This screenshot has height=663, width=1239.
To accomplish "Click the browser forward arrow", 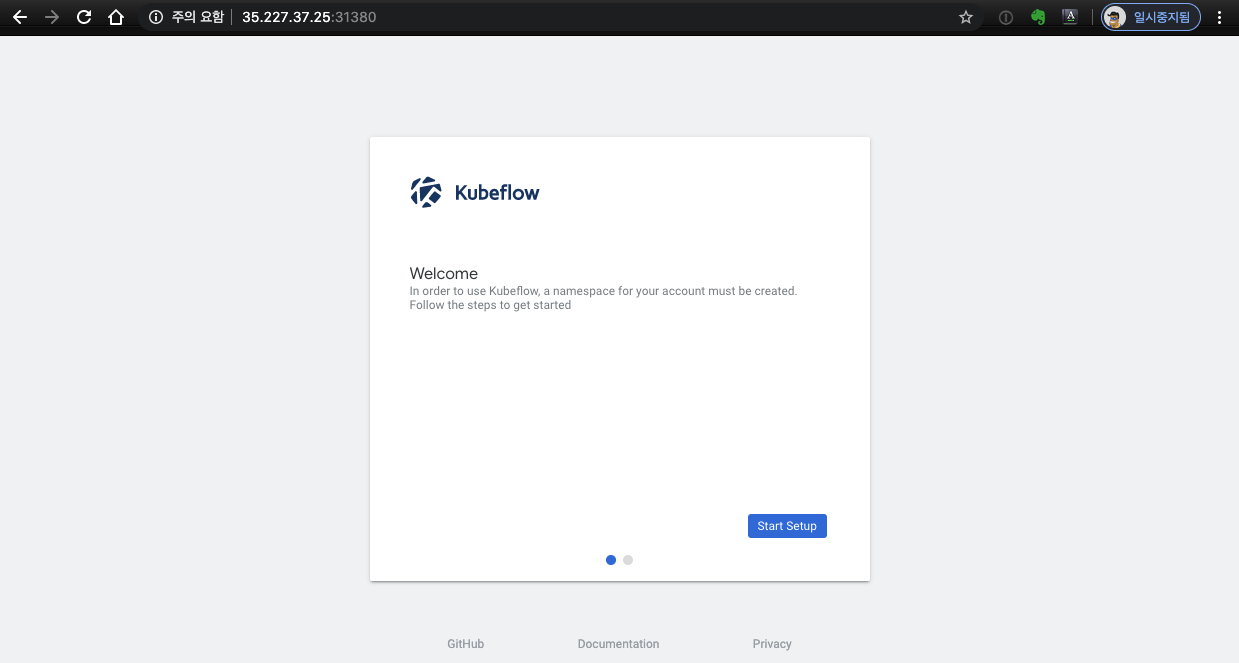I will (51, 17).
